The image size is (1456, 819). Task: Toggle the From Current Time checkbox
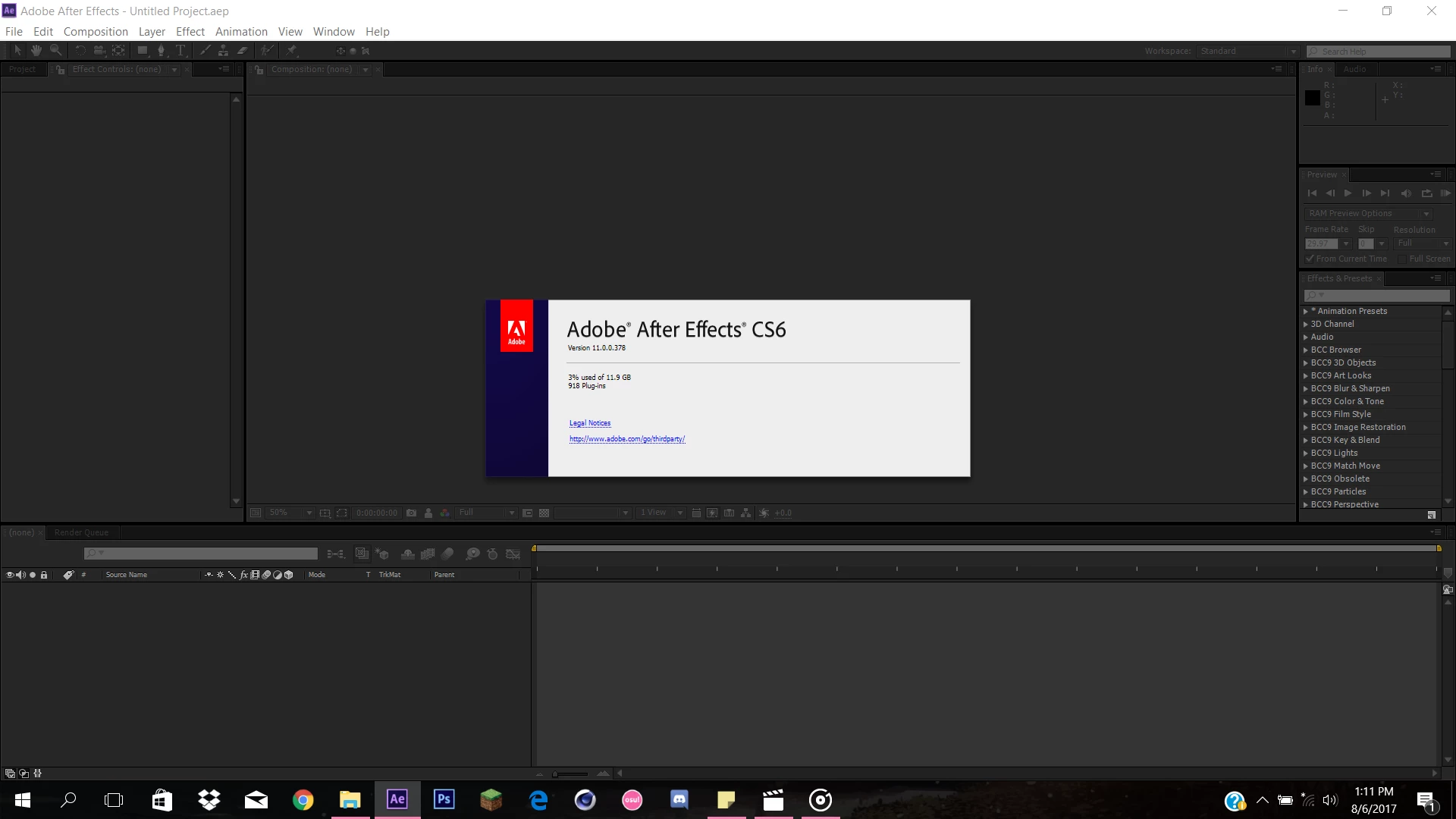(x=1310, y=259)
